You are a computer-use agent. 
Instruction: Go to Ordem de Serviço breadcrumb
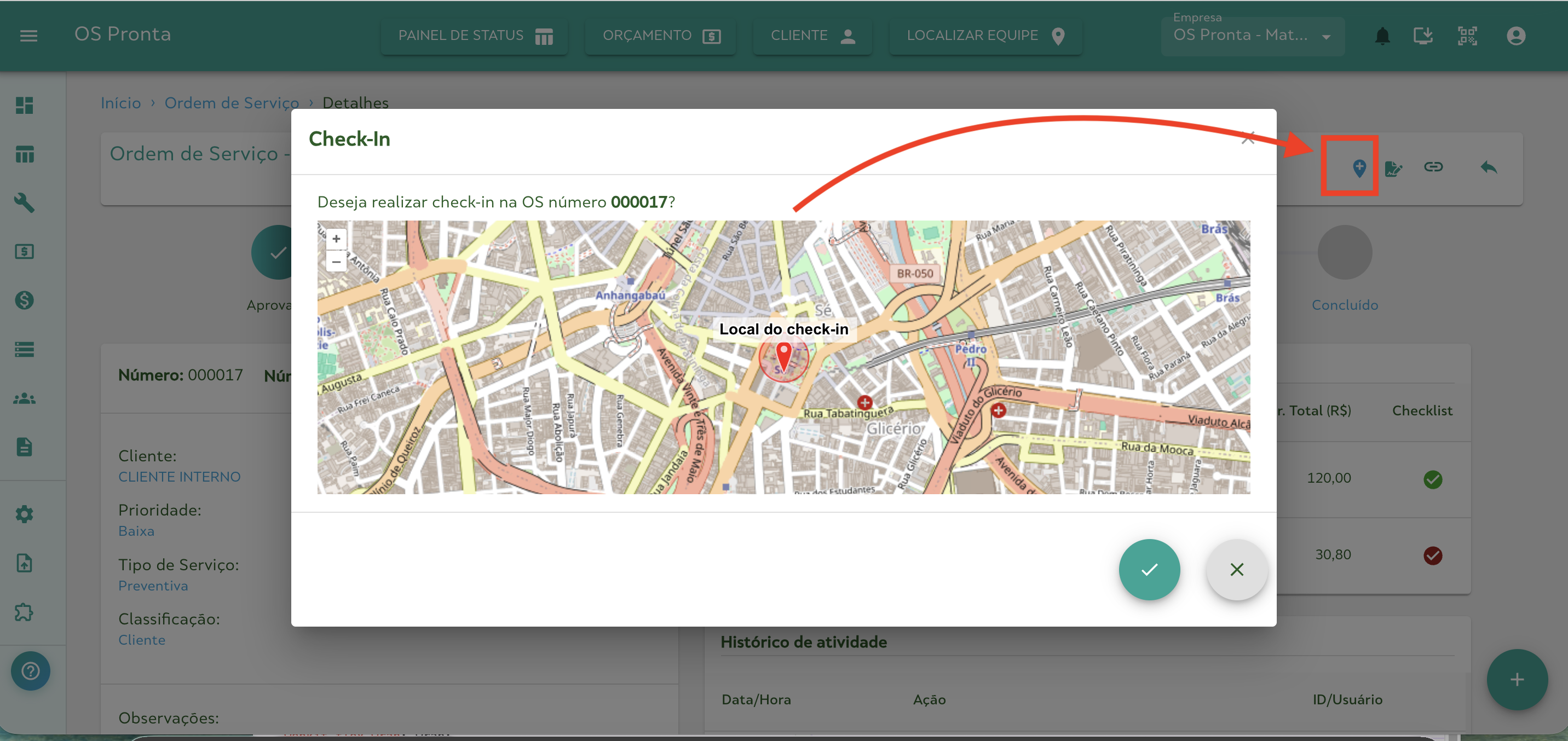tap(231, 103)
